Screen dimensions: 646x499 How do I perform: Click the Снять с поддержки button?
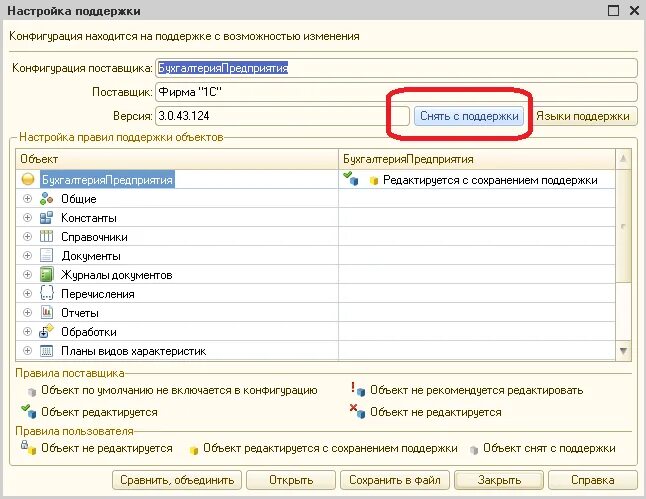tap(469, 116)
